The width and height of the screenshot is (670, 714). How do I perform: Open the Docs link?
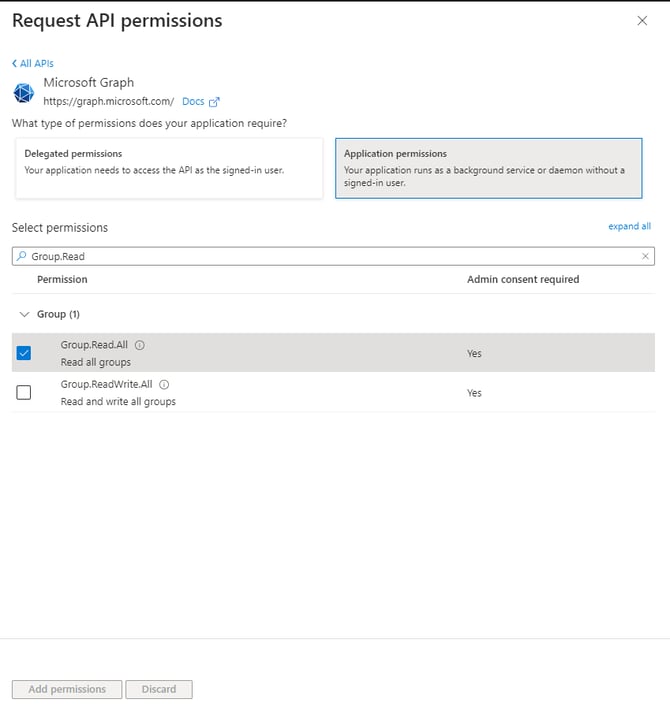pos(193,102)
